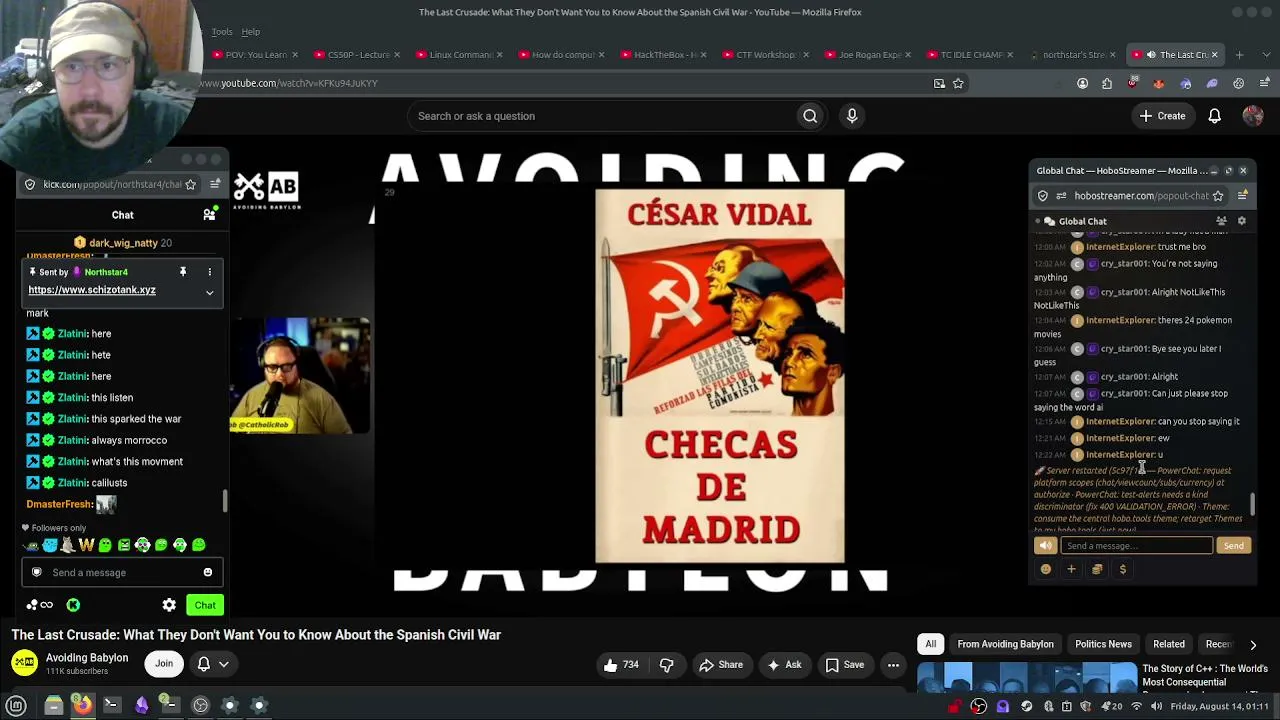
Task: Open the coins icon under HoboStreamer chat
Action: pyautogui.click(x=1097, y=569)
